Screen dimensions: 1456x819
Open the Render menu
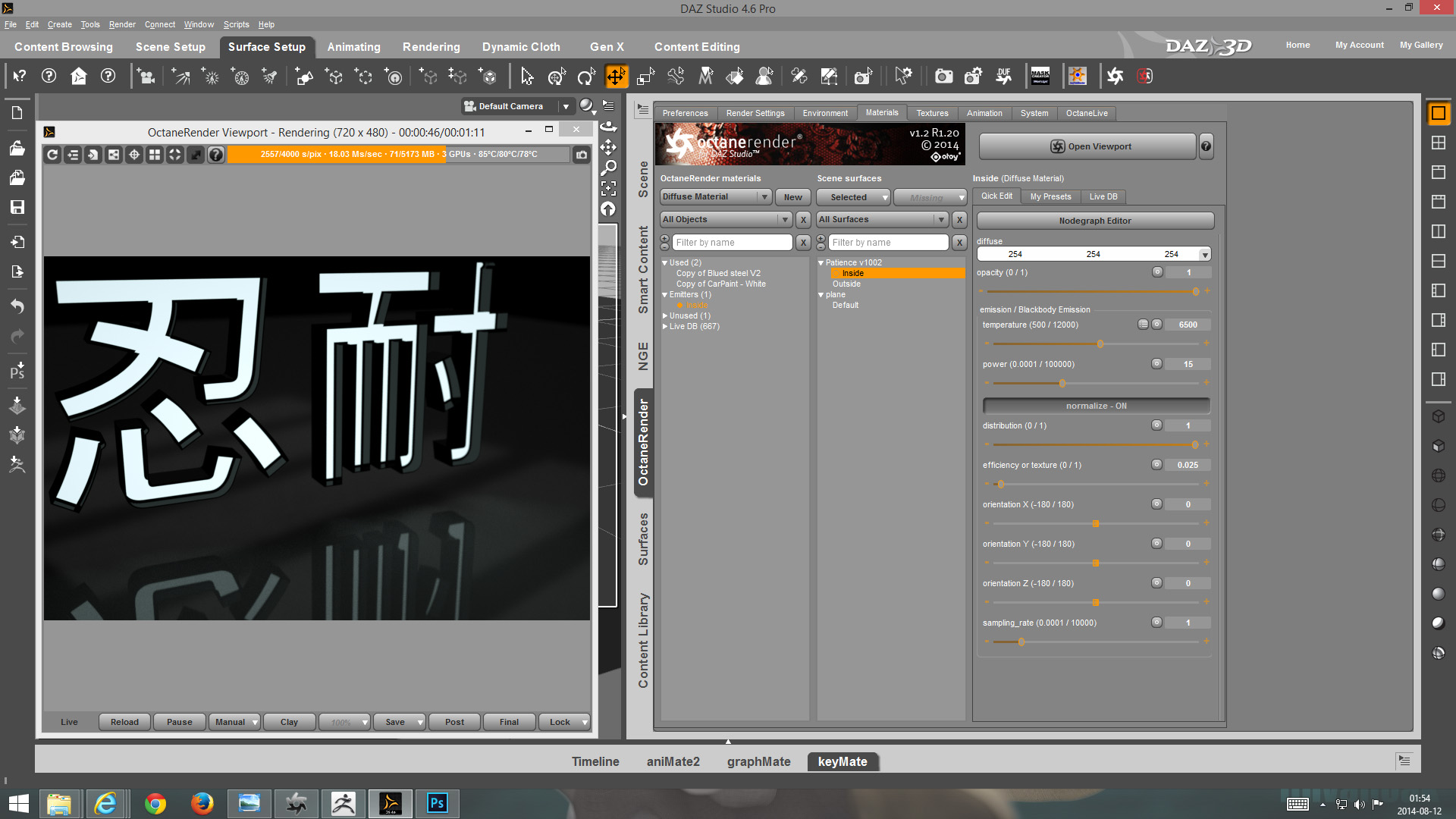pos(122,24)
